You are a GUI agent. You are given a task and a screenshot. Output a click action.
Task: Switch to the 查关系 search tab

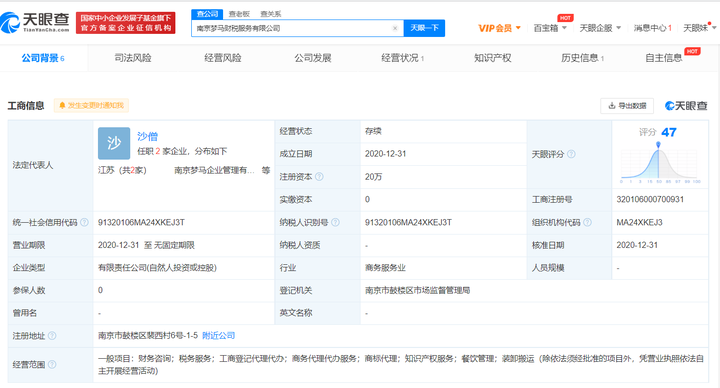coord(270,14)
